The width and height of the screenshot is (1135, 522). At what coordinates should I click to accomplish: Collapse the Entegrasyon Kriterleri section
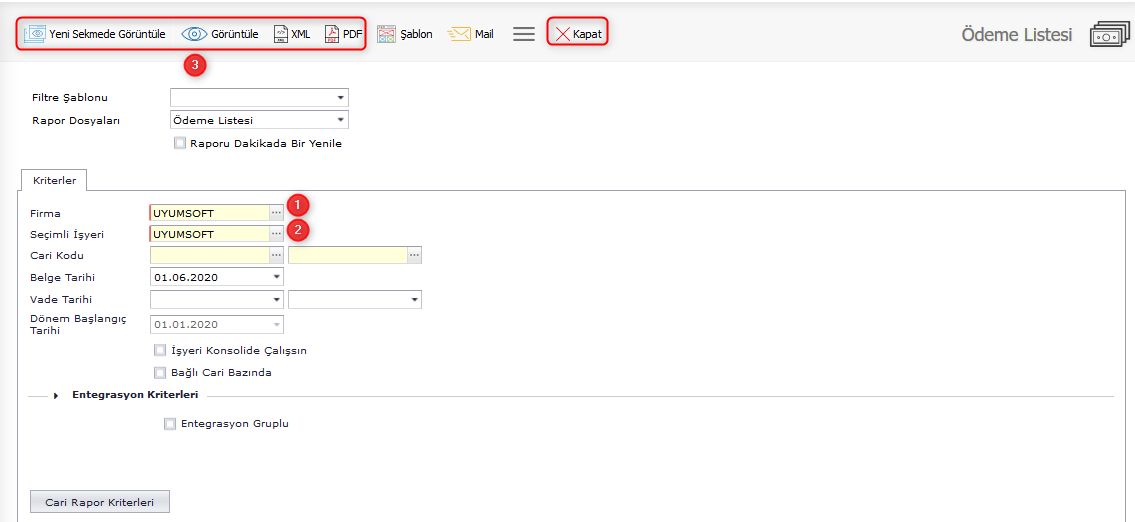57,396
